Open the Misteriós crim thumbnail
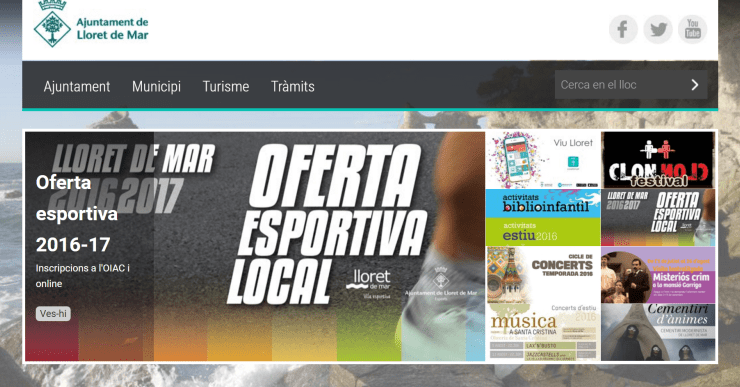740x387 pixels. (x=658, y=275)
